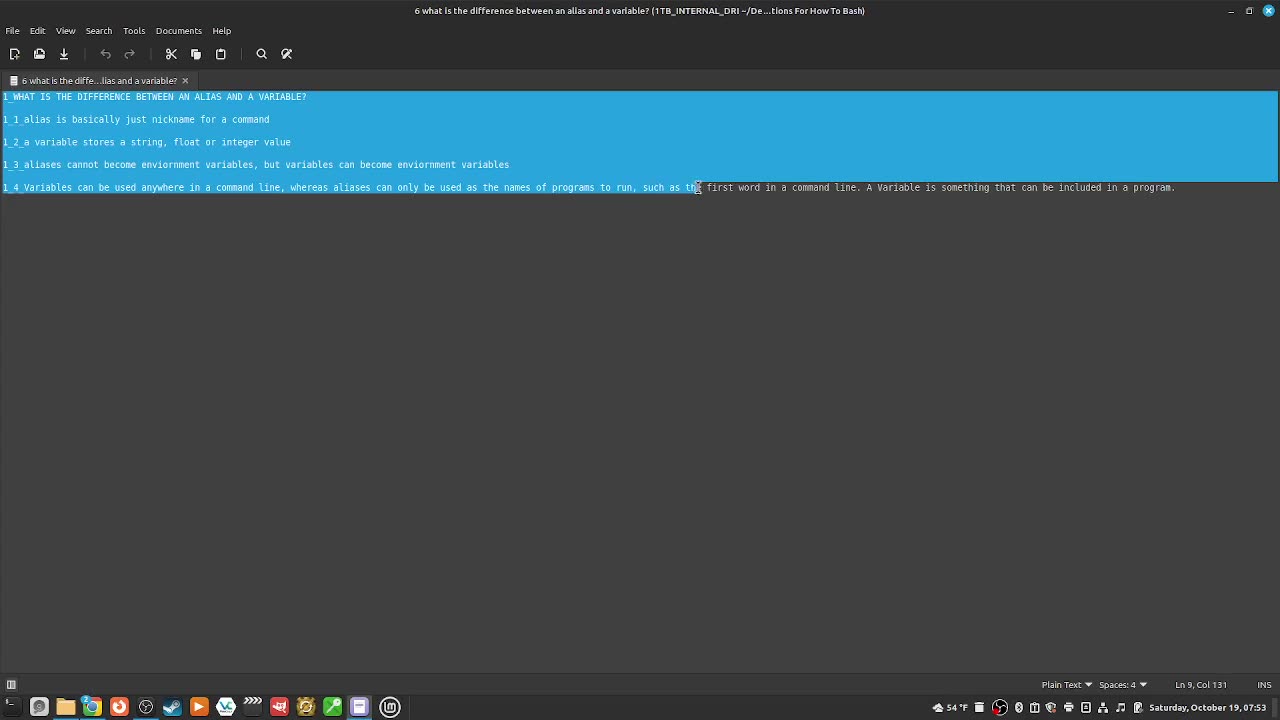The image size is (1280, 720).
Task: Undo the last edit
Action: point(105,54)
